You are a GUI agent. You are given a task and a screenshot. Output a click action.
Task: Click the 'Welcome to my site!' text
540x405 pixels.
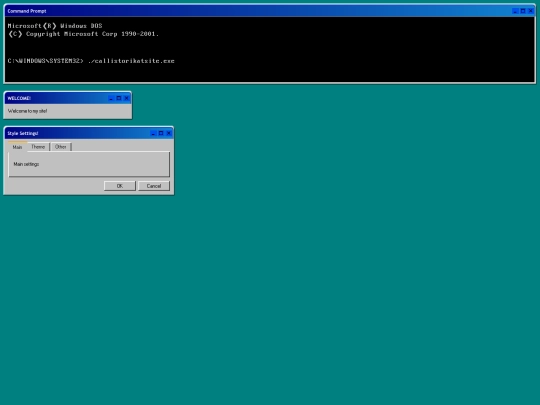28,111
